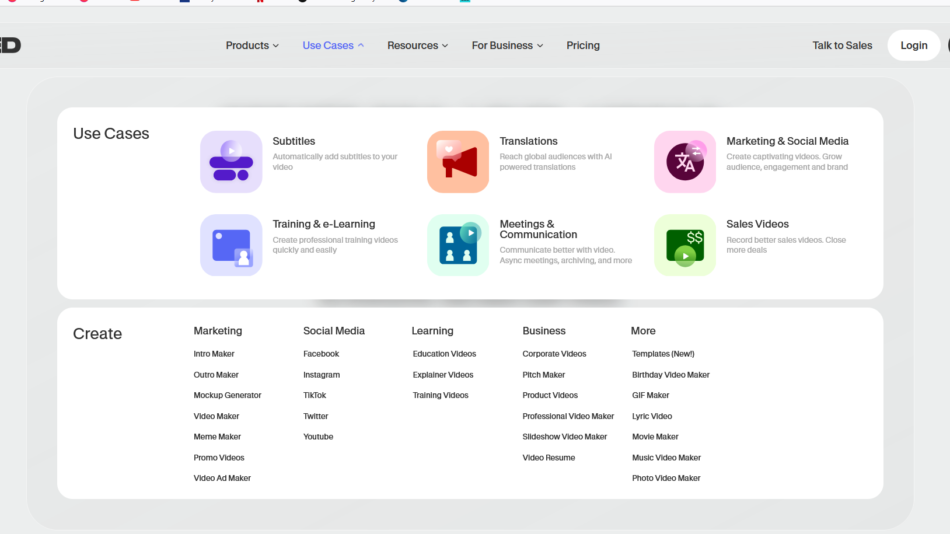Open the Resources dropdown menu

(x=417, y=45)
